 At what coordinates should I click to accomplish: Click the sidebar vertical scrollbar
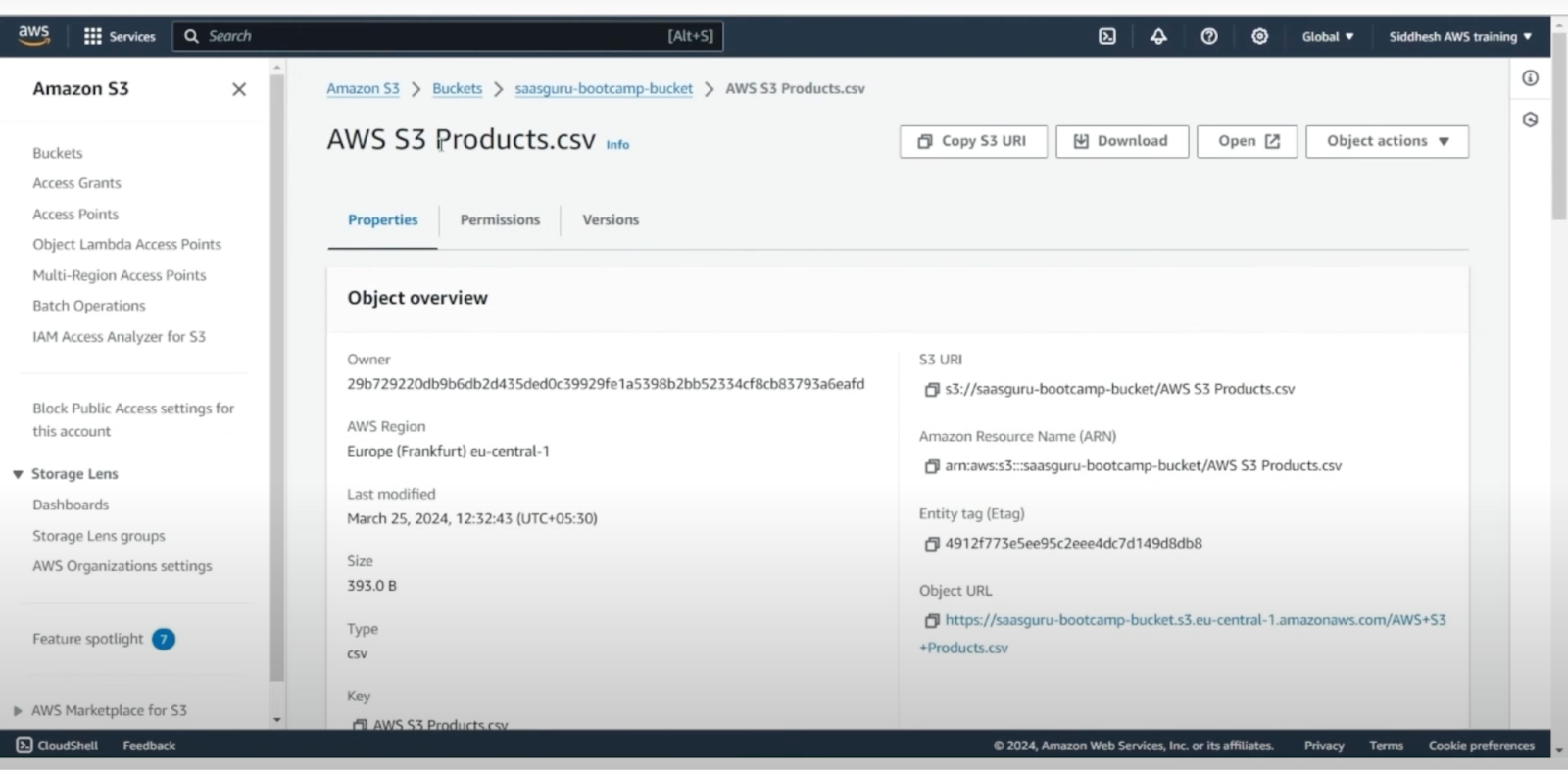pyautogui.click(x=277, y=377)
